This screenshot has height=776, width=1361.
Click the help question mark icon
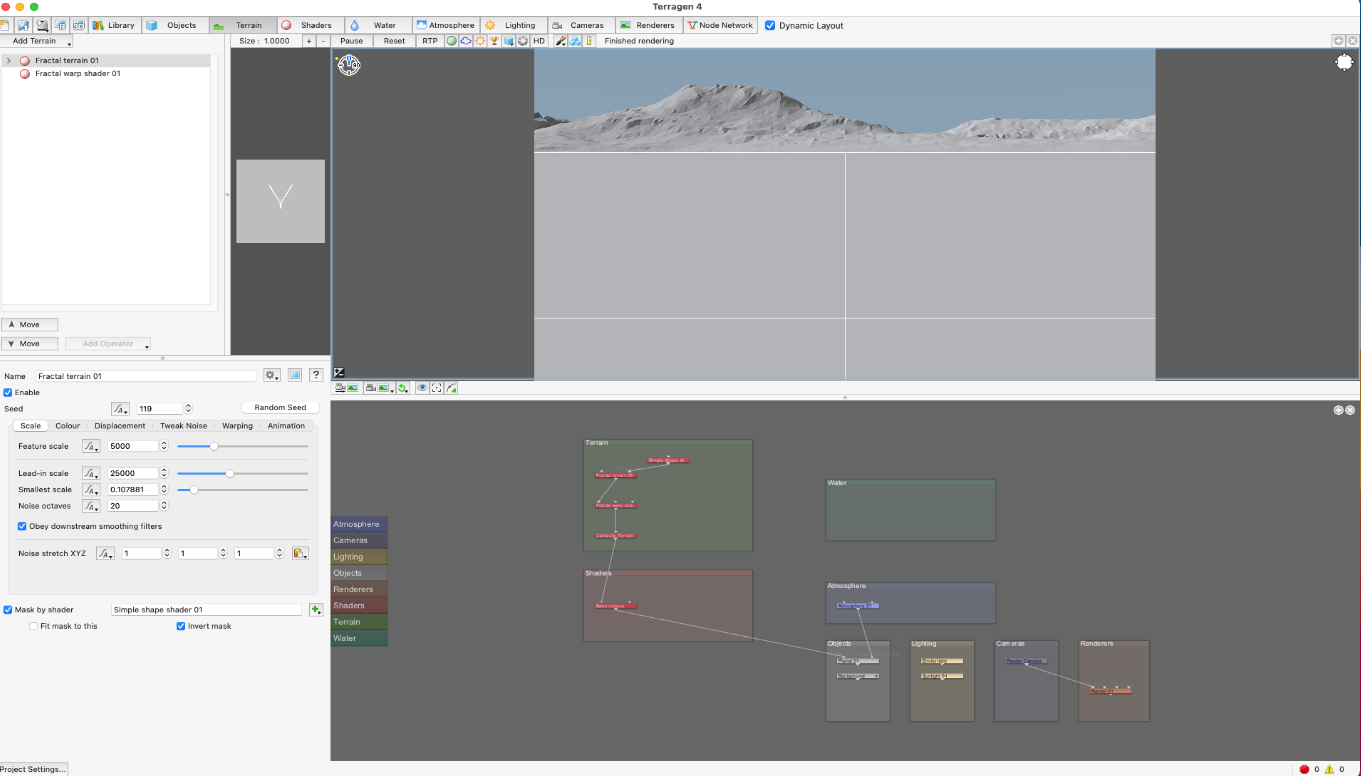(x=315, y=375)
